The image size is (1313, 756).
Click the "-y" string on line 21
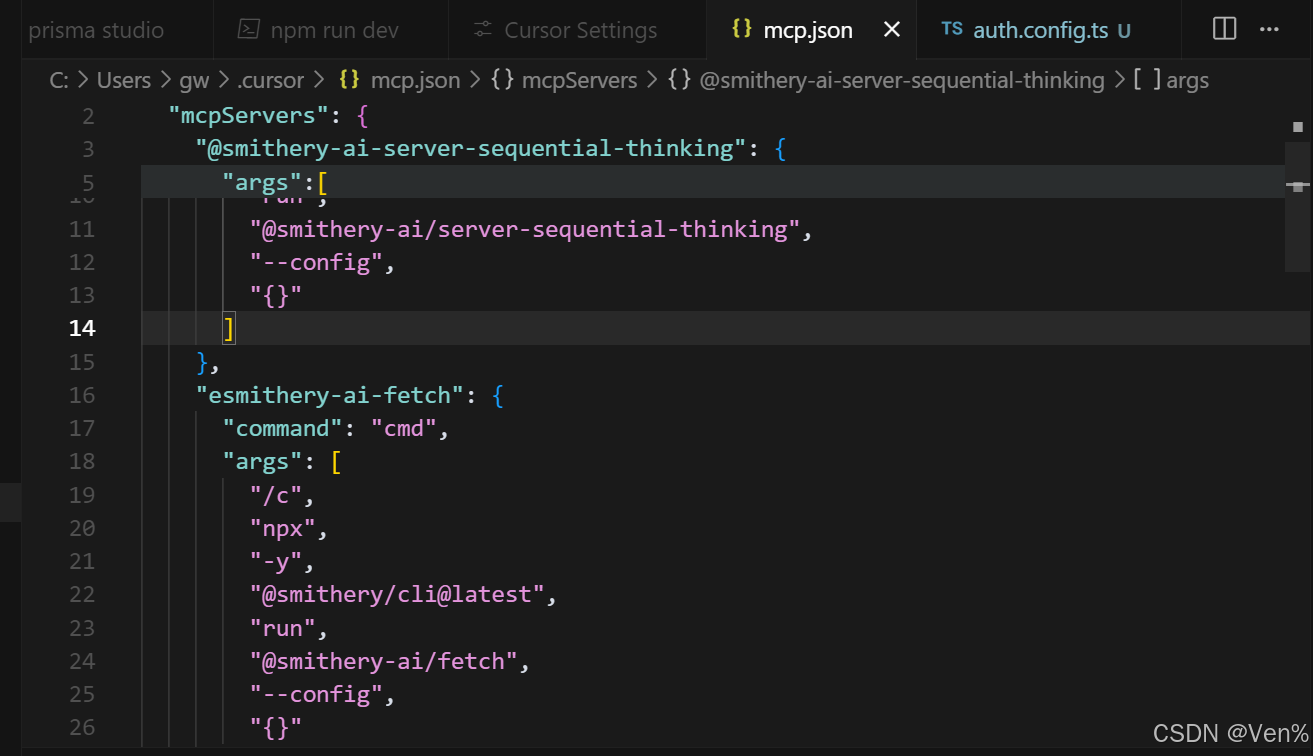276,561
